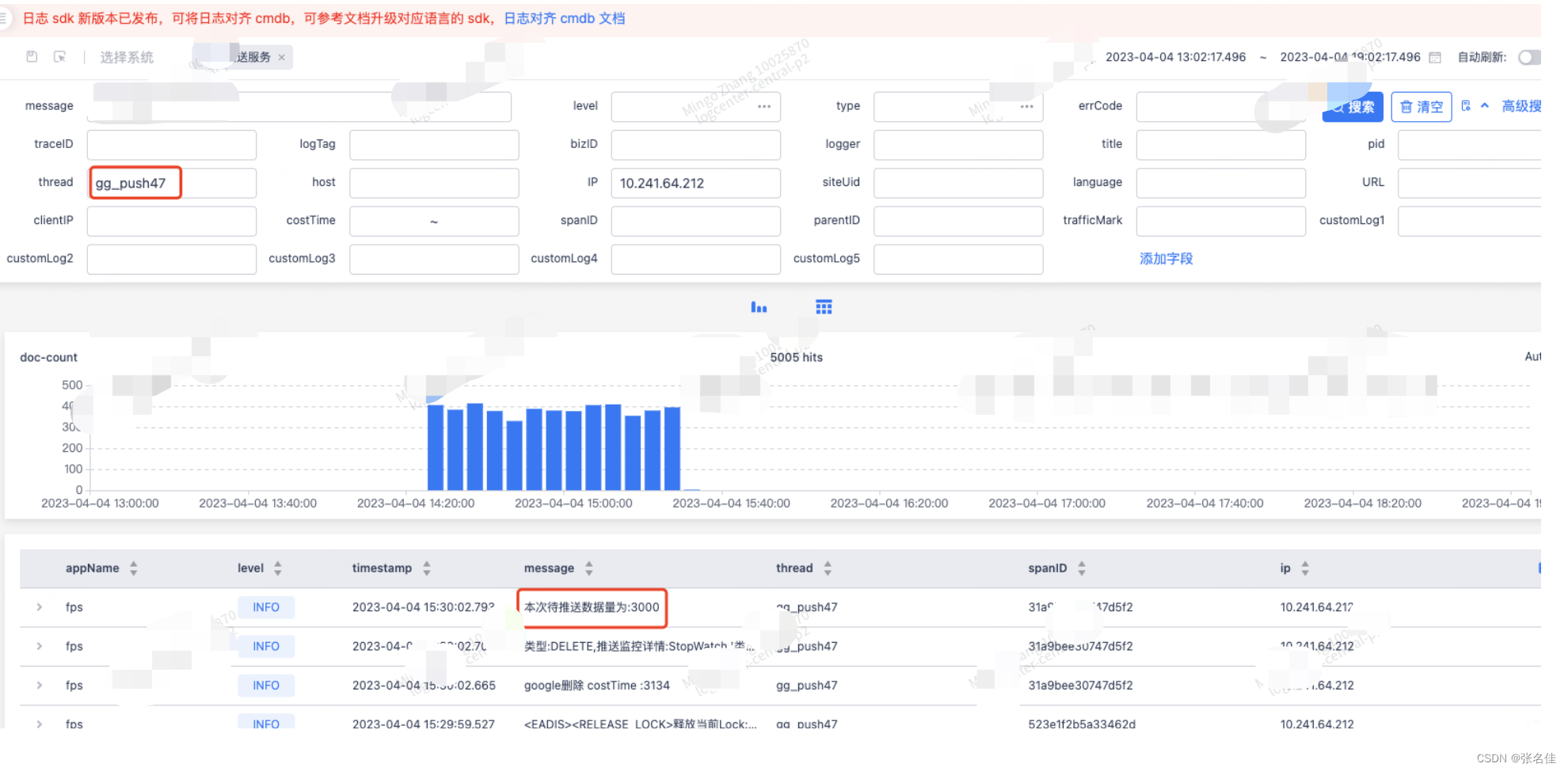This screenshot has height=771, width=1568.
Task: Open the level dropdown ellipsis
Action: pyautogui.click(x=764, y=106)
